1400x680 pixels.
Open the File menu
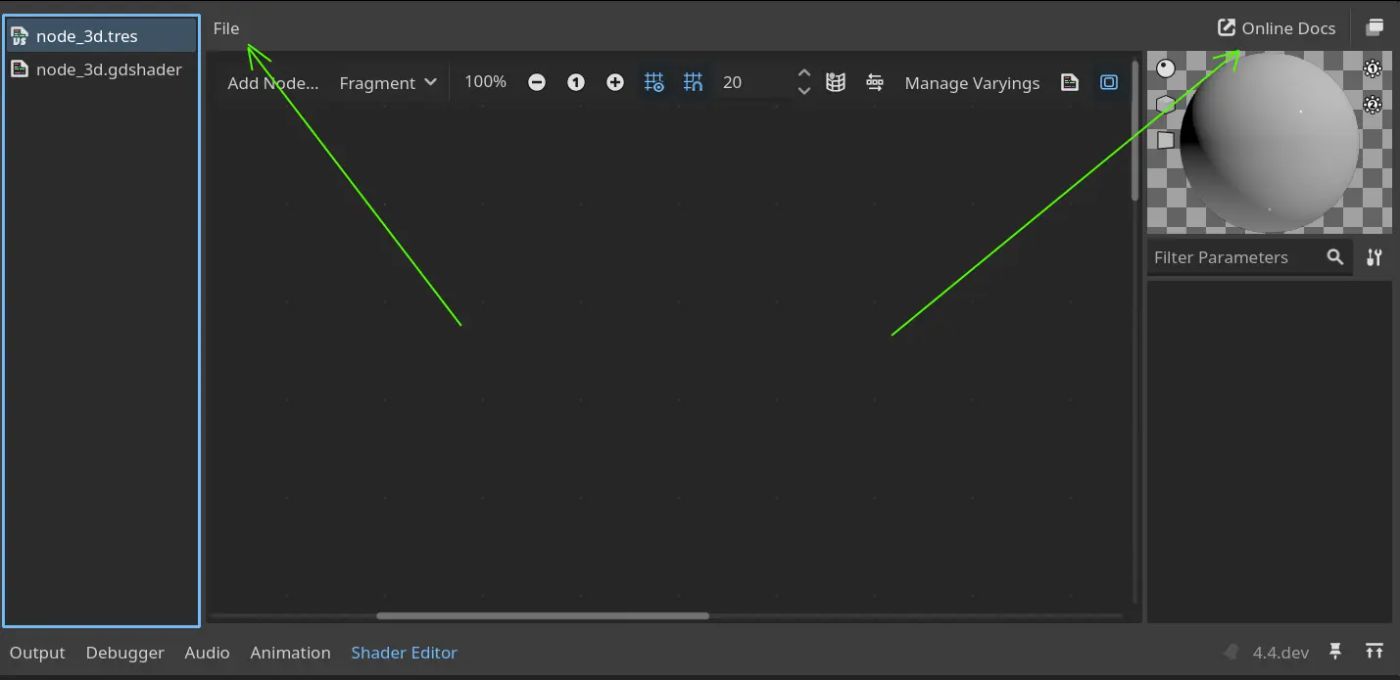pos(226,28)
